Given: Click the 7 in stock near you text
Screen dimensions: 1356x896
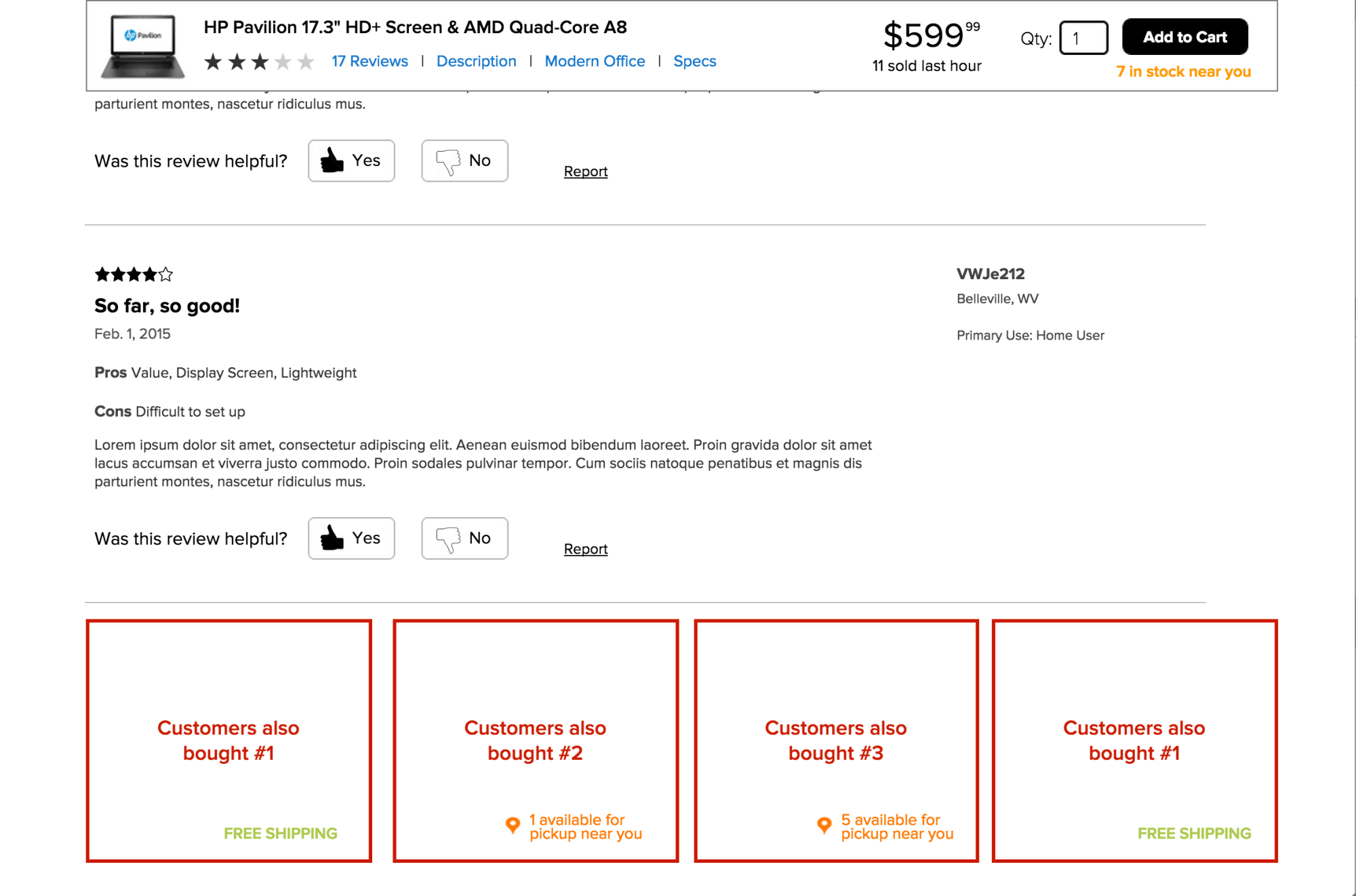Looking at the screenshot, I should tap(1183, 71).
